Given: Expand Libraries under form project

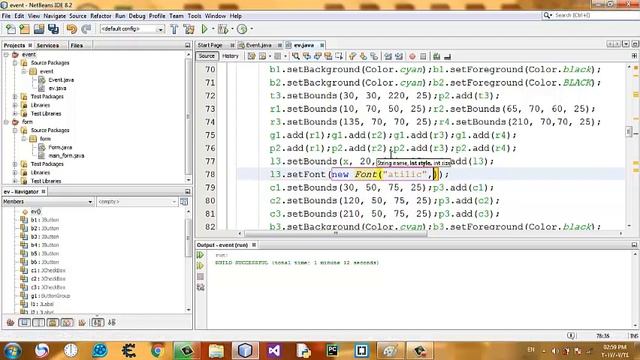Looking at the screenshot, I should 15,172.
